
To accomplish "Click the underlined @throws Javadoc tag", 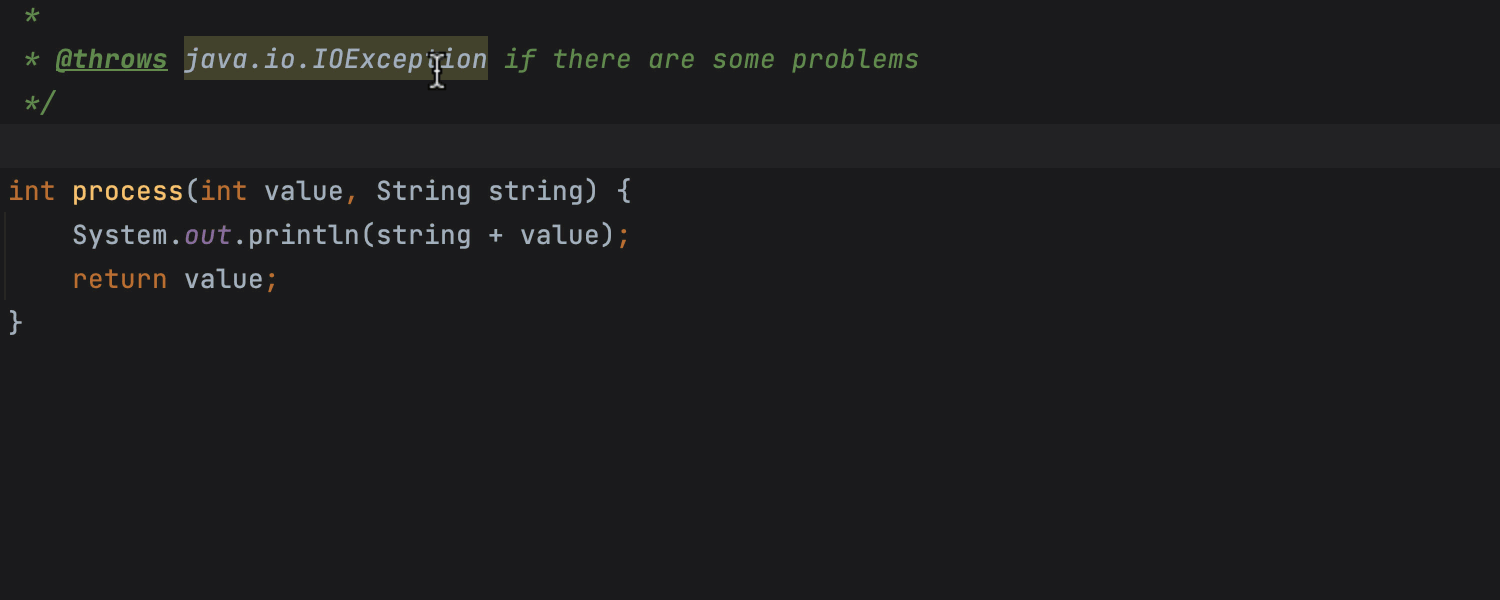I will [x=111, y=60].
